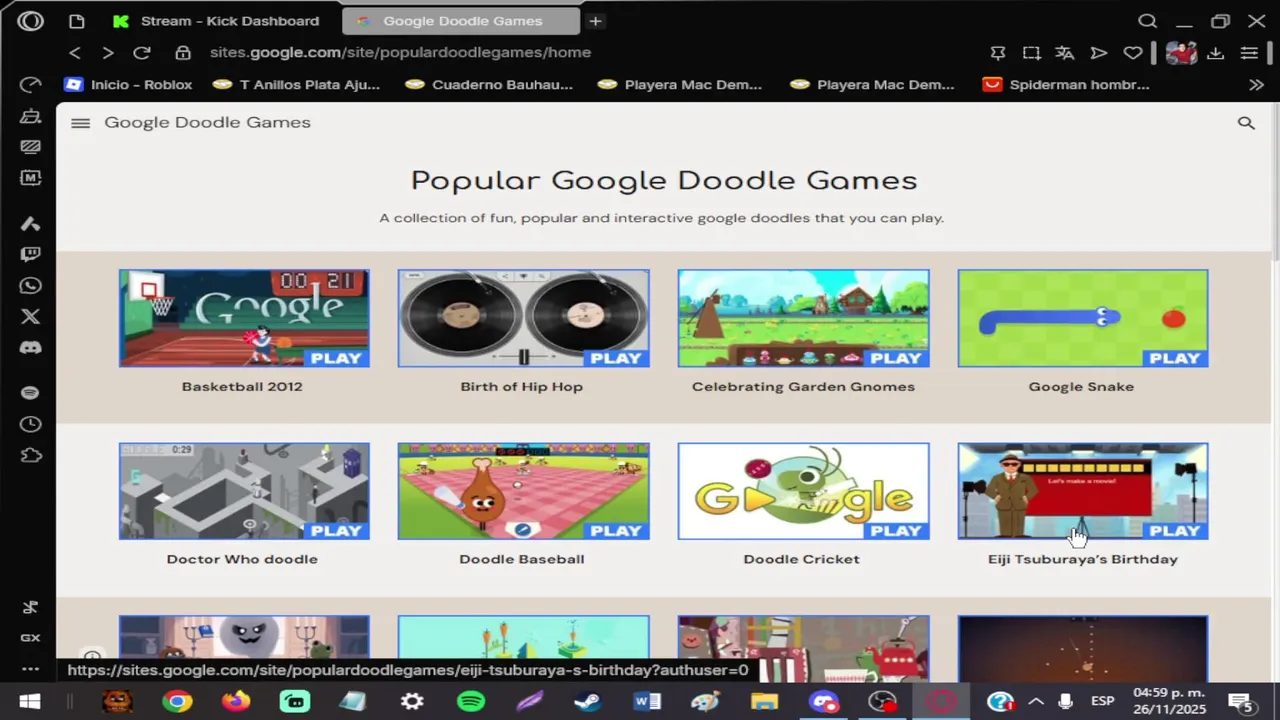Select the Google Doodle Games tab
This screenshot has height=720, width=1280.
pos(461,21)
